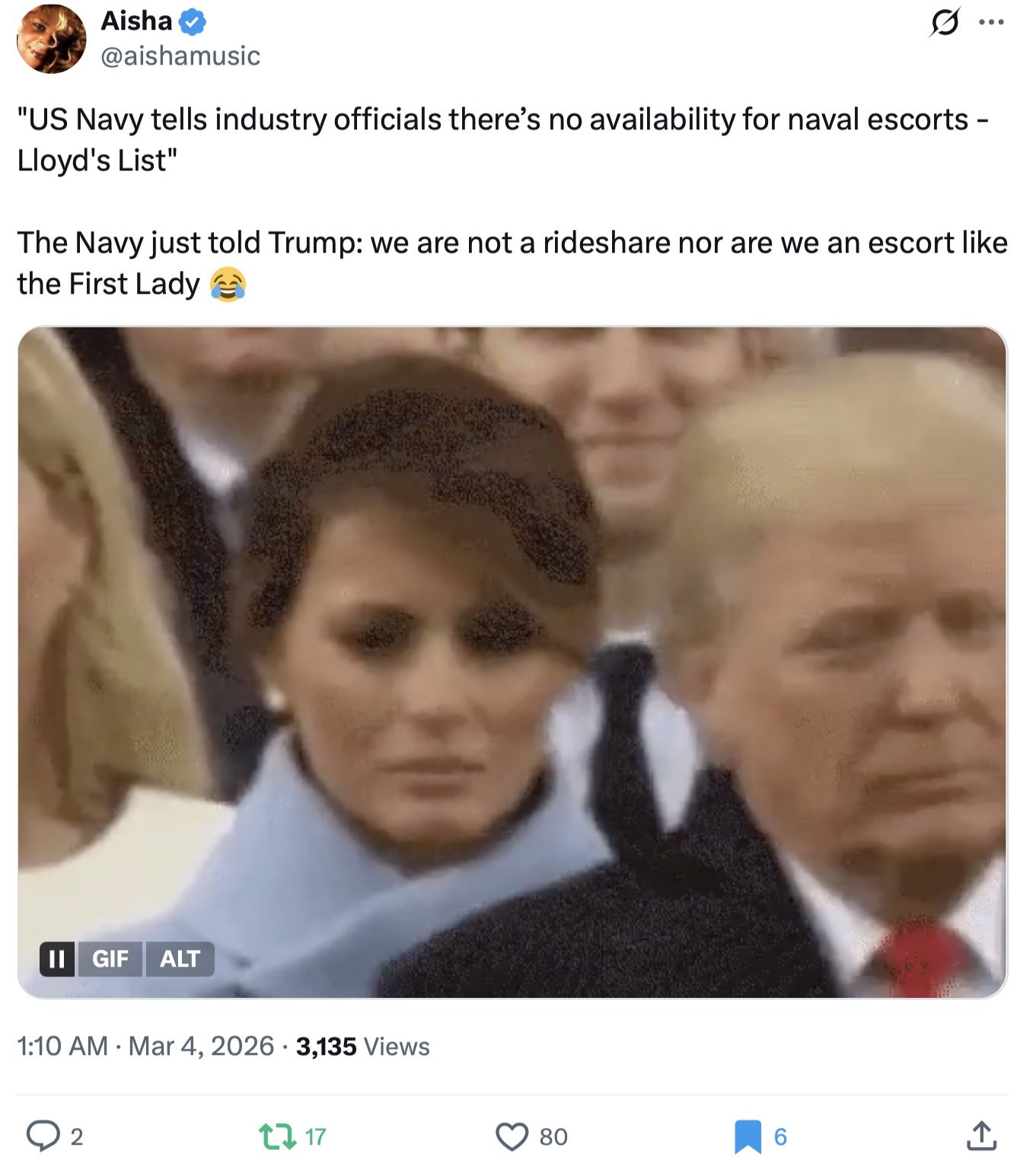Screen dimensions: 1036x1160
Task: Click the GIF label badge
Action: pos(110,958)
